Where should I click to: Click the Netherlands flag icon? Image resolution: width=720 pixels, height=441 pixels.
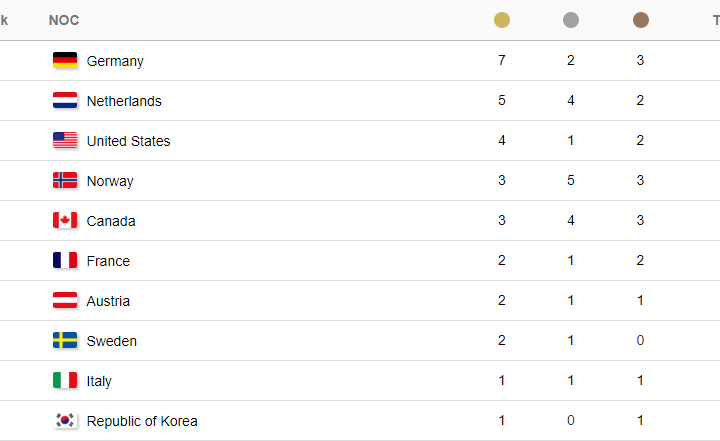(x=65, y=100)
